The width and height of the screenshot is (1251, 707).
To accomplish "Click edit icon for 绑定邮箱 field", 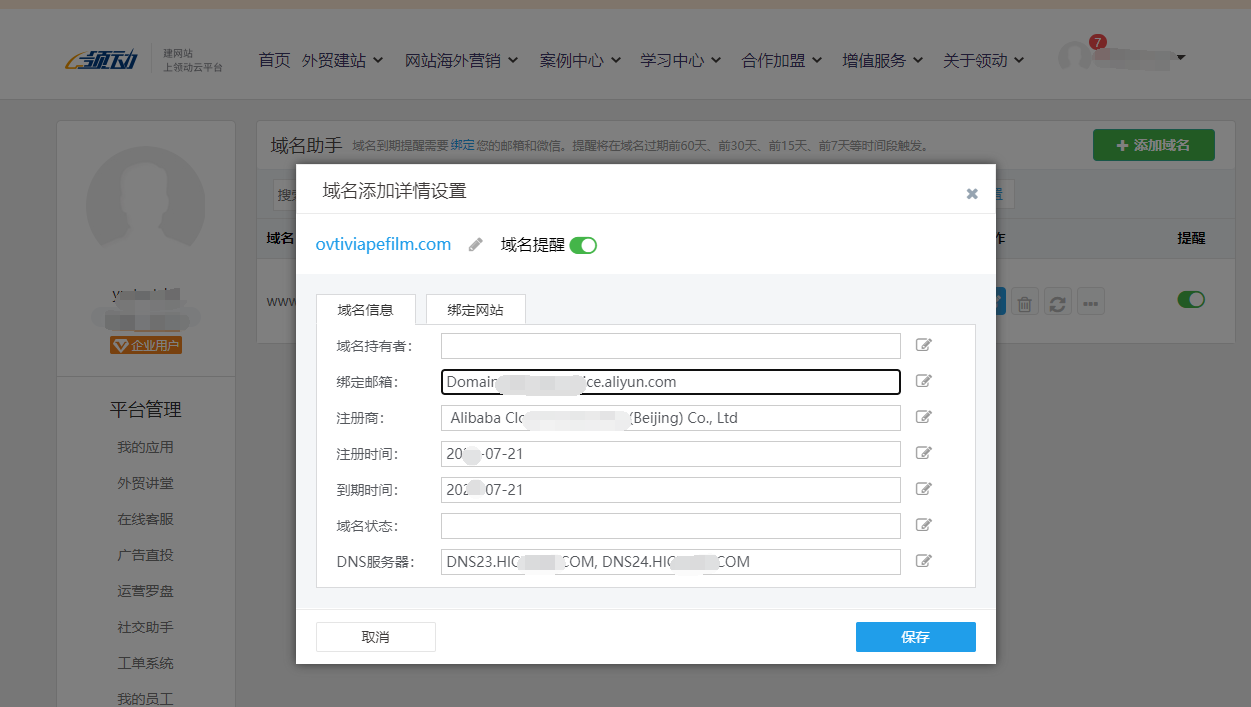I will coord(924,381).
